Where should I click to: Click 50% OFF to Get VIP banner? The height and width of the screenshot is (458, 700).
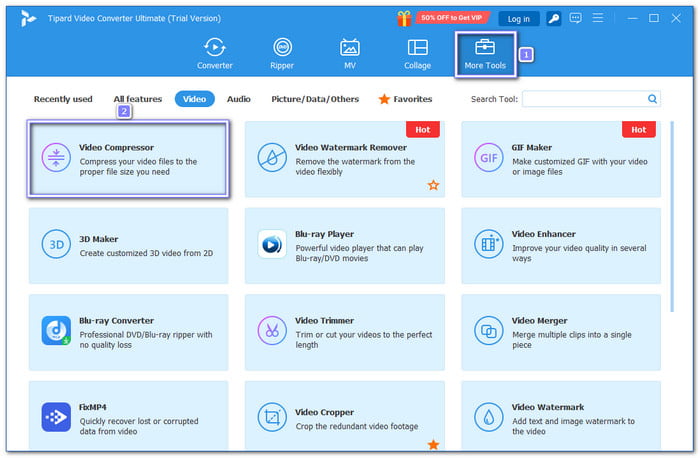[x=452, y=18]
